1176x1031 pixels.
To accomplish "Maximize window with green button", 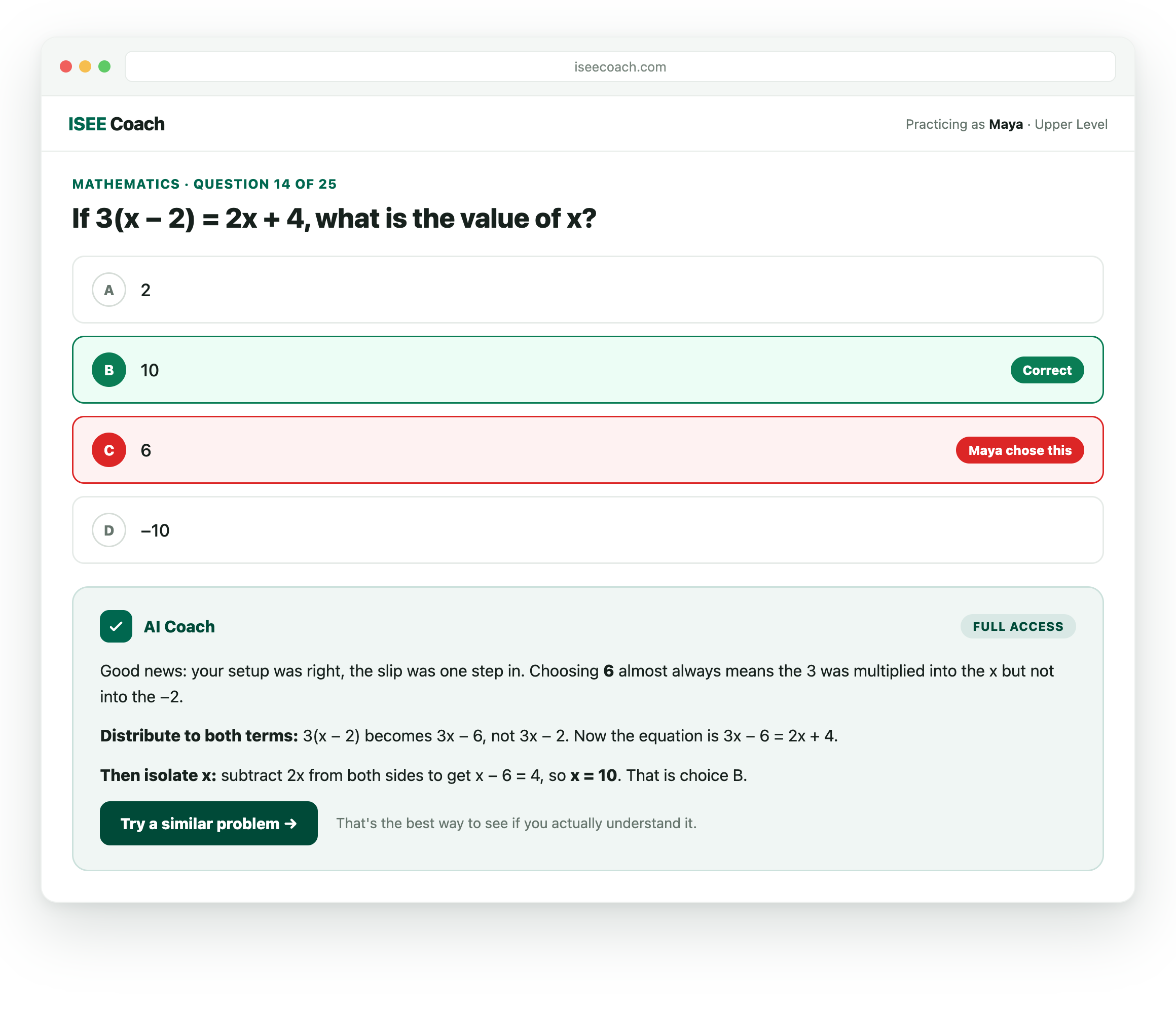I will [104, 67].
